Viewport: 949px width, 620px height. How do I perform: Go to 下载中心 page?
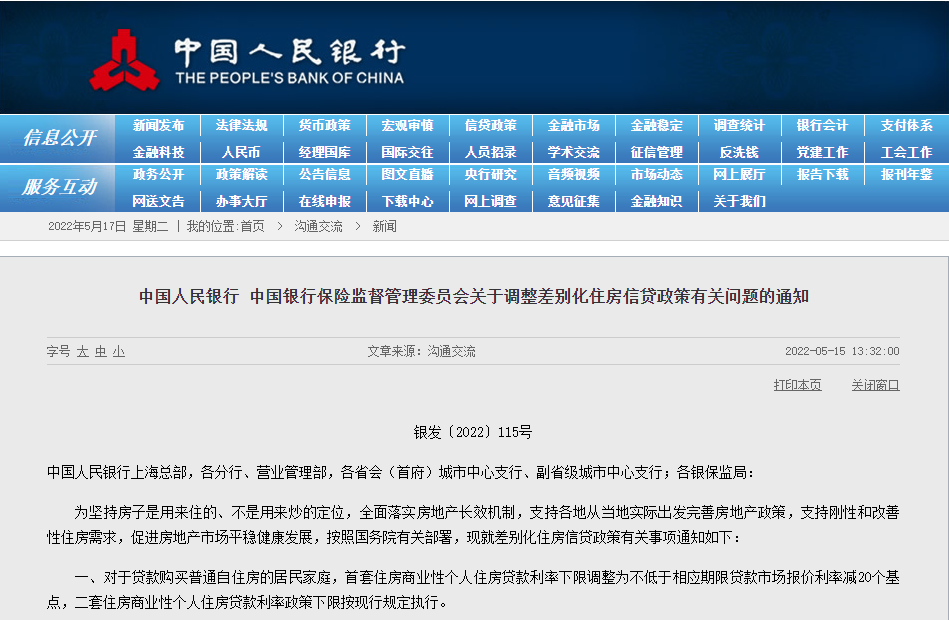(x=407, y=201)
